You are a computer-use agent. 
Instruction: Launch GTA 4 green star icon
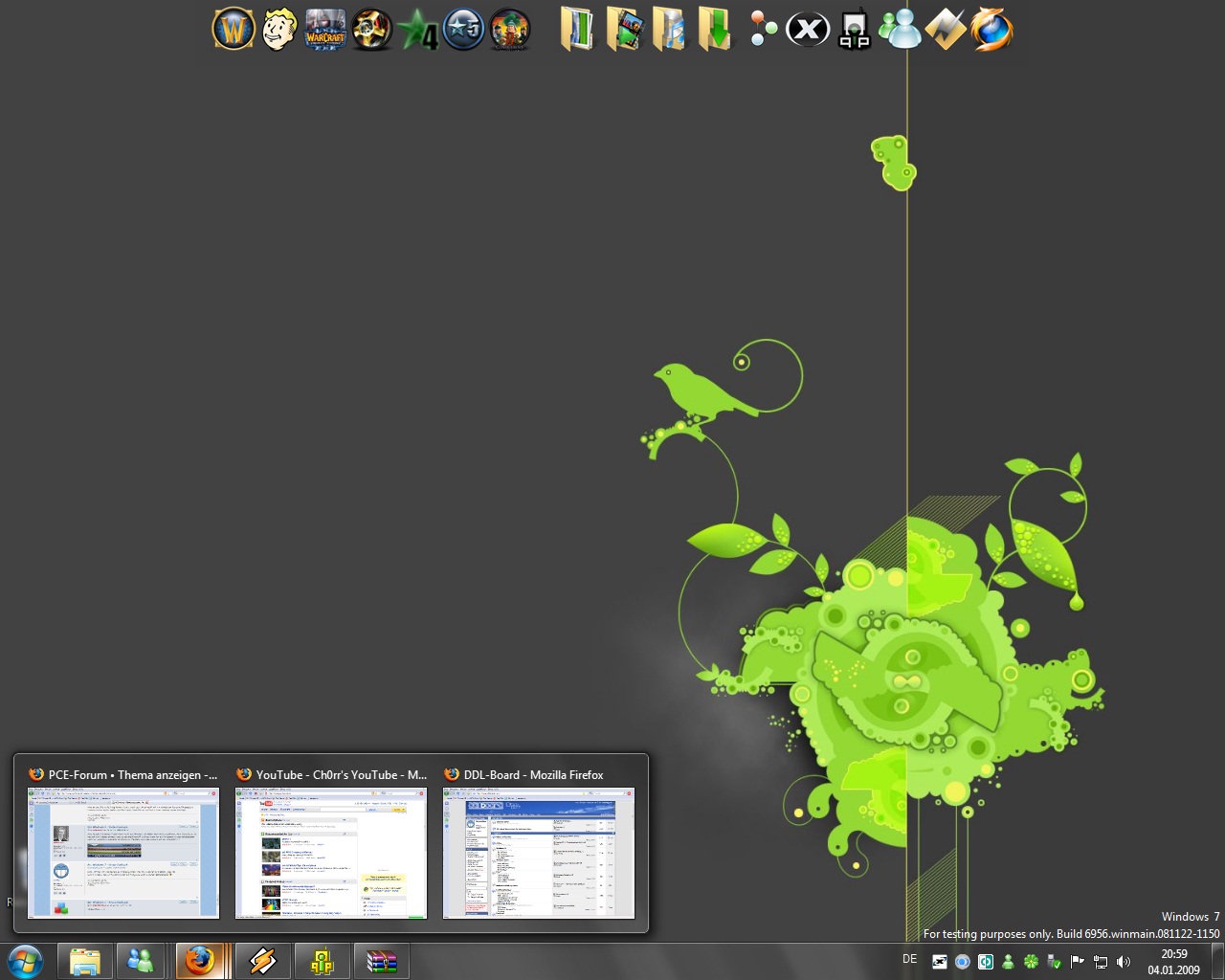(x=418, y=31)
